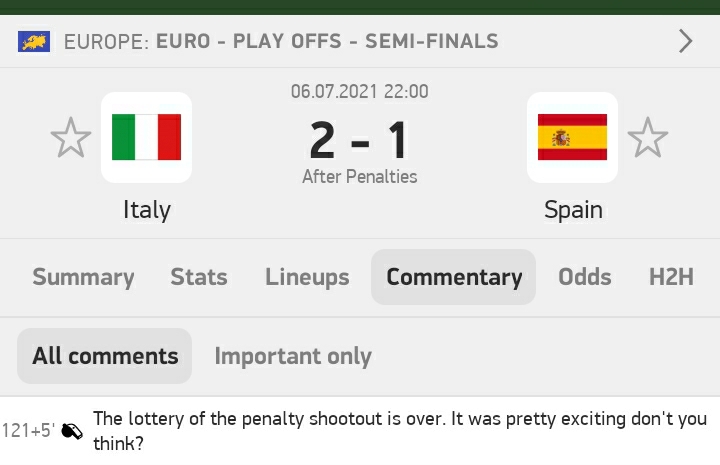Select the Commentary tab
The height and width of the screenshot is (465, 720).
point(454,277)
